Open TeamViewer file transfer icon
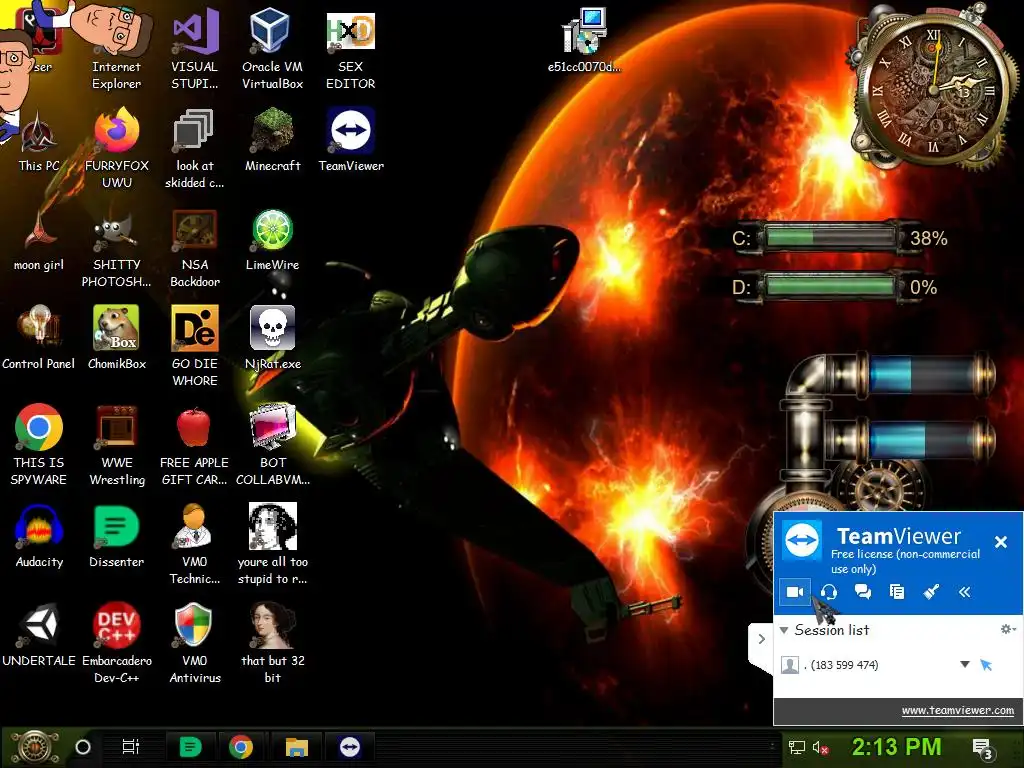Viewport: 1024px width, 768px height. (897, 592)
